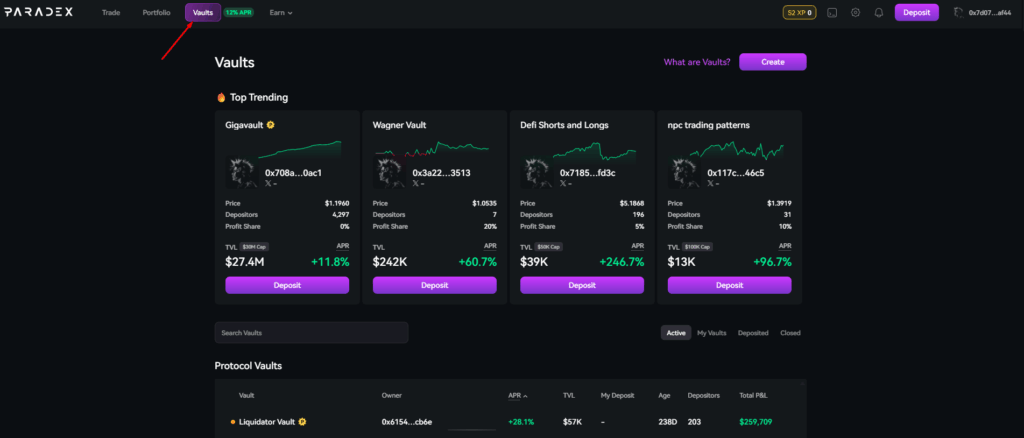Click the flame icon next to Top Trending
Image resolution: width=1024 pixels, height=438 pixels.
click(221, 97)
